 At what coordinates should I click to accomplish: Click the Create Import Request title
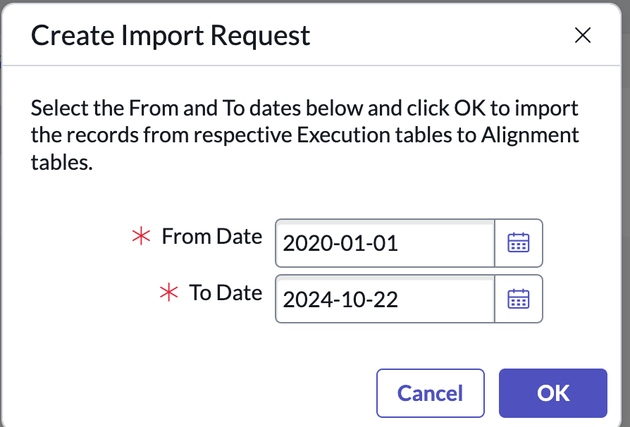(170, 36)
